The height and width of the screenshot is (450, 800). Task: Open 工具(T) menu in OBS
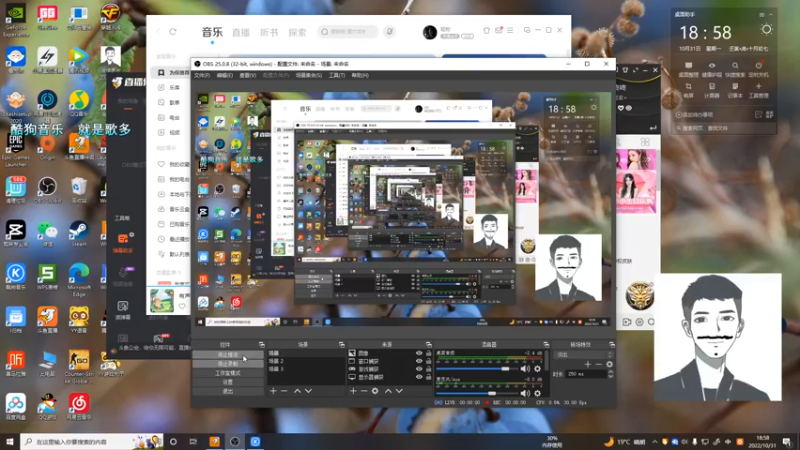point(337,76)
